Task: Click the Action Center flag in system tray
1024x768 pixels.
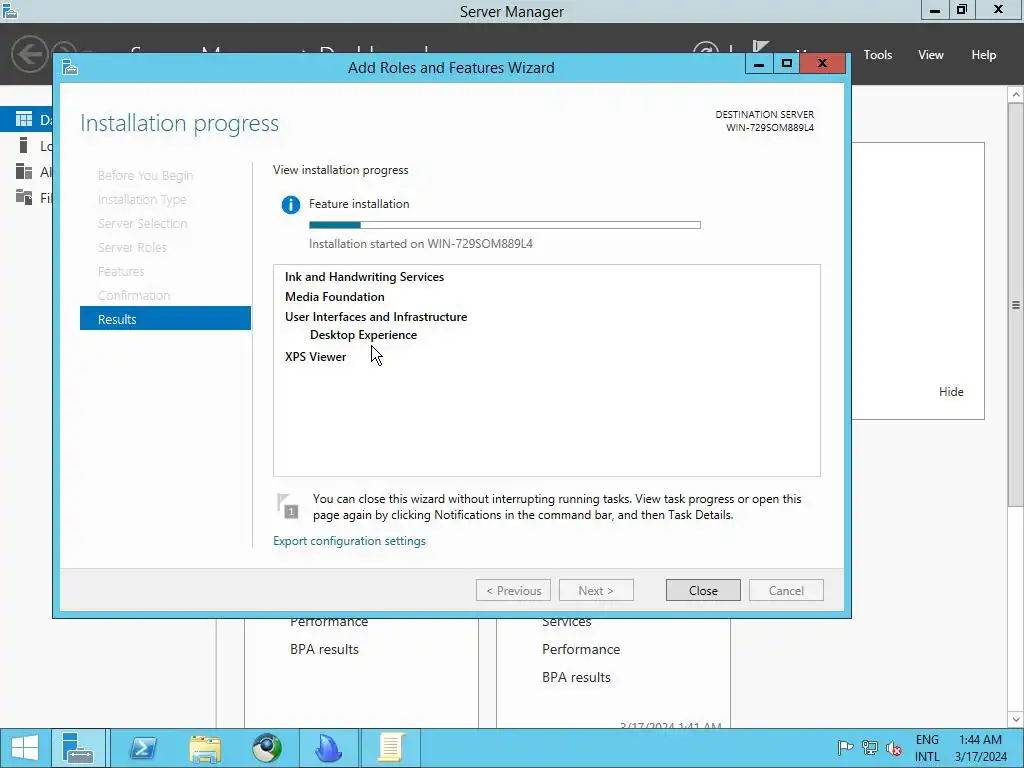Action: click(845, 748)
